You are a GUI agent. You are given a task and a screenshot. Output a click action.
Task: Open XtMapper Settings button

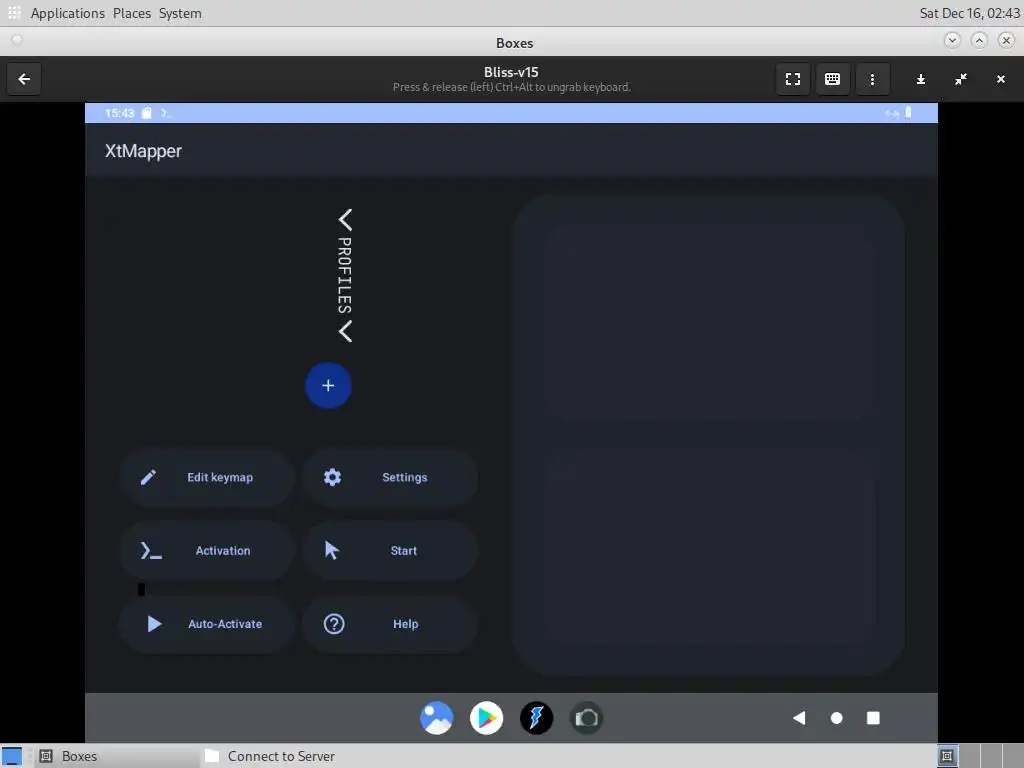point(390,477)
